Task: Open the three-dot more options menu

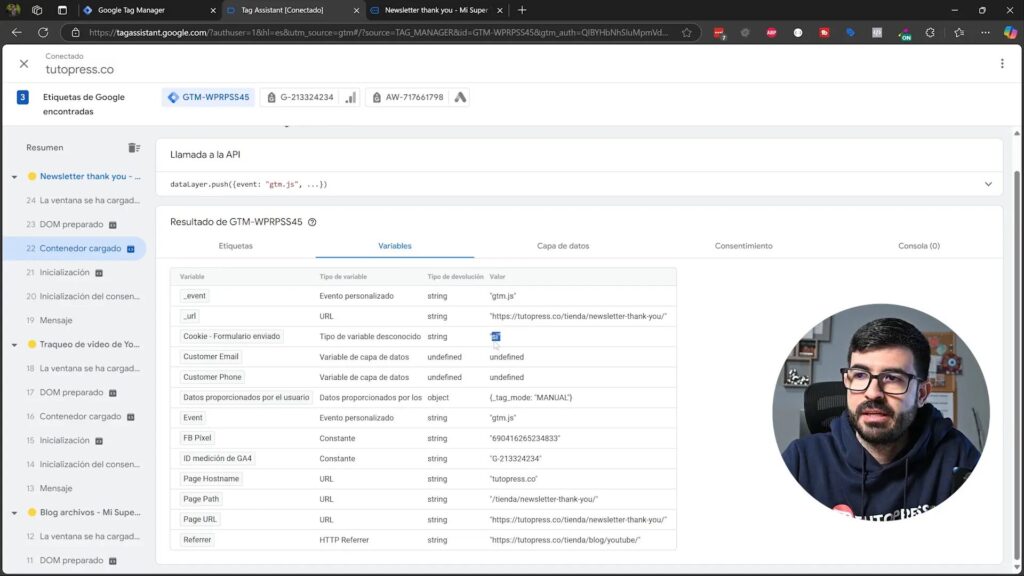Action: click(1002, 63)
